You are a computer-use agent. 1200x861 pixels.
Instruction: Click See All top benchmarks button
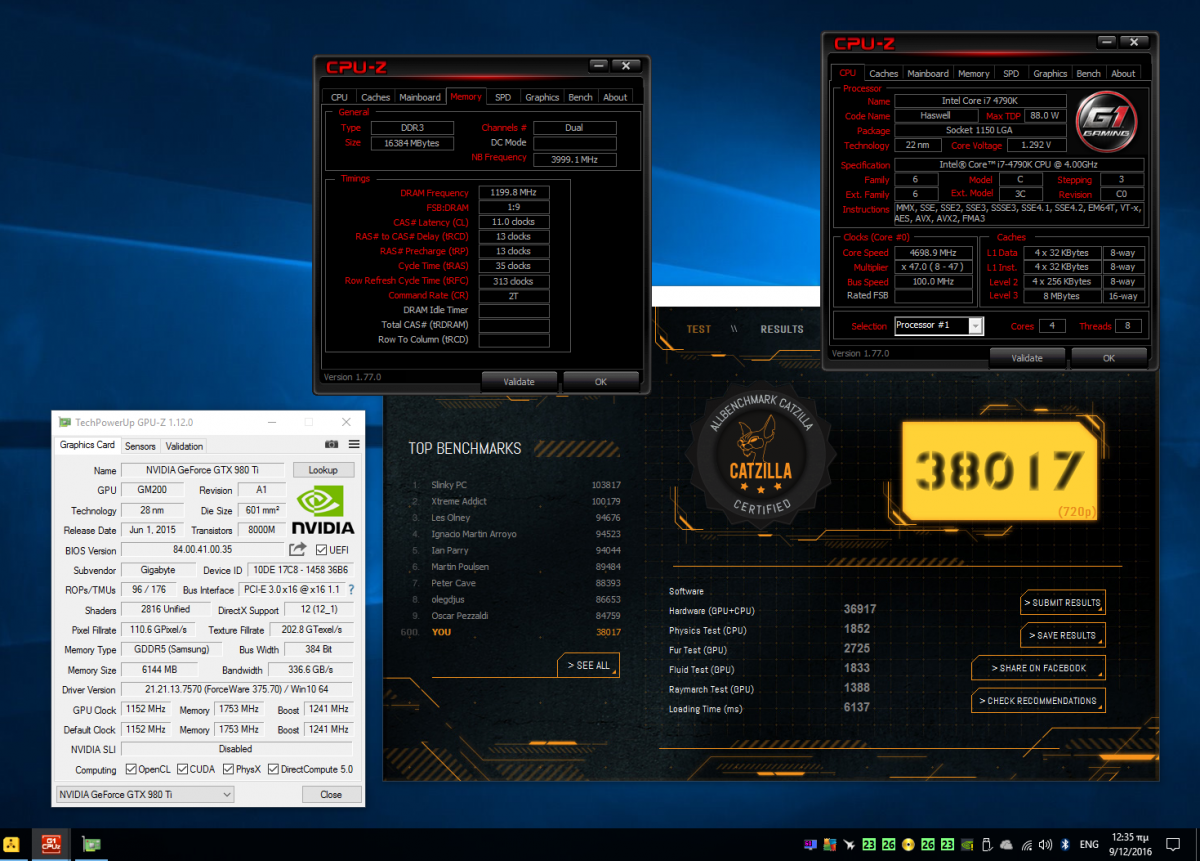[589, 665]
